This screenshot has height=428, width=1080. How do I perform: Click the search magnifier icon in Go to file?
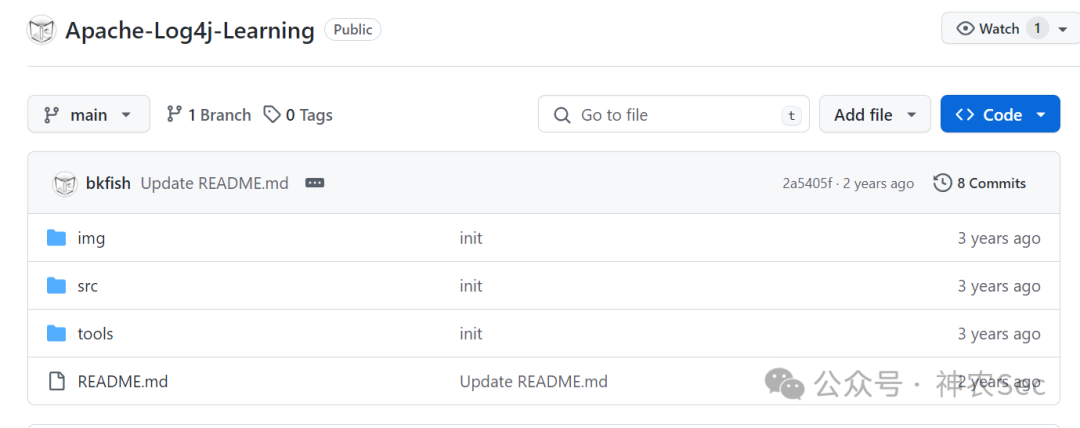point(562,115)
